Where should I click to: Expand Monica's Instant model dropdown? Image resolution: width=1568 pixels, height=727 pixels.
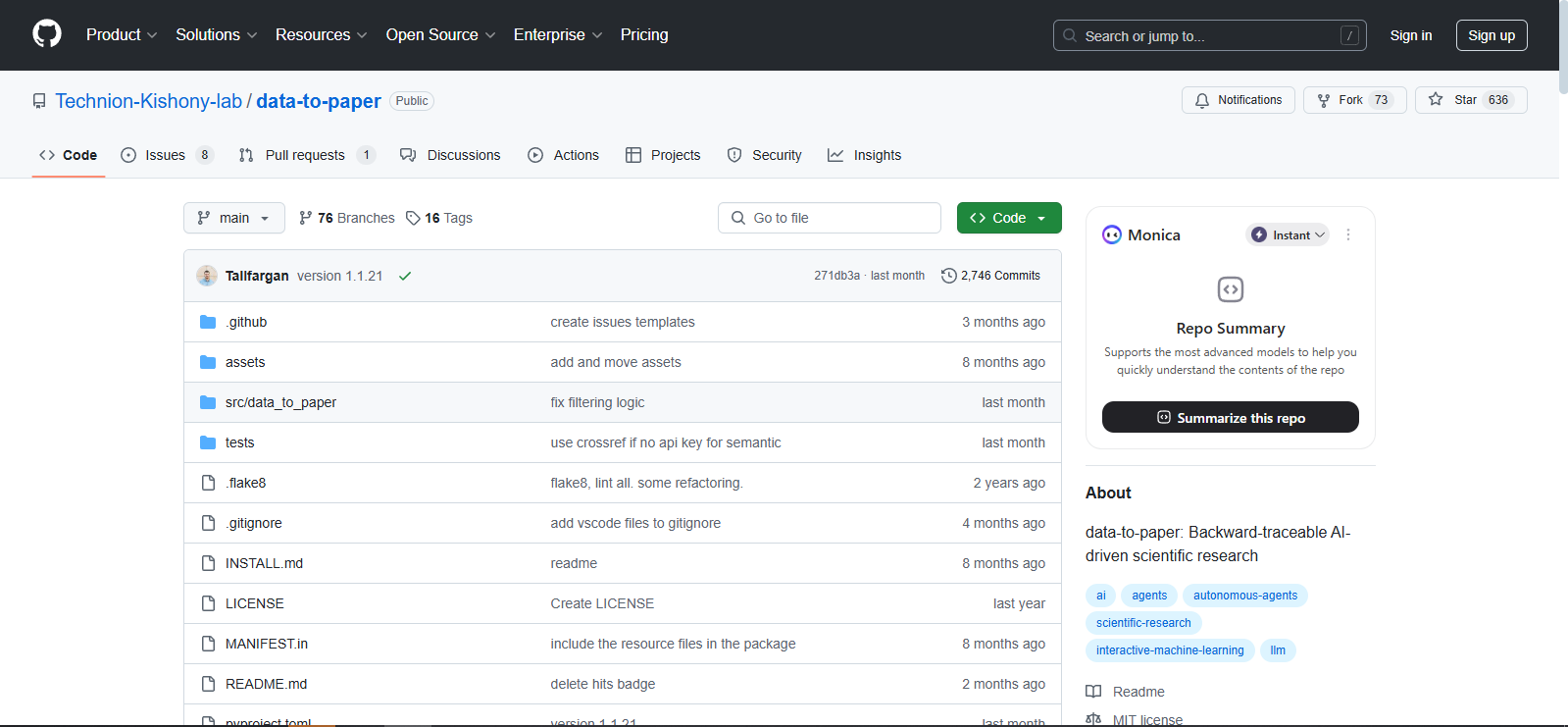[1288, 235]
